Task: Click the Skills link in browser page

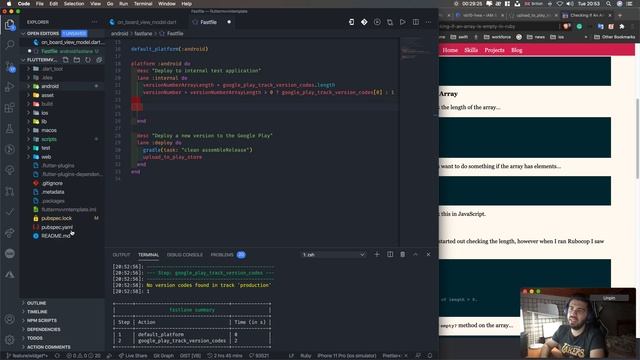Action: pos(471,50)
